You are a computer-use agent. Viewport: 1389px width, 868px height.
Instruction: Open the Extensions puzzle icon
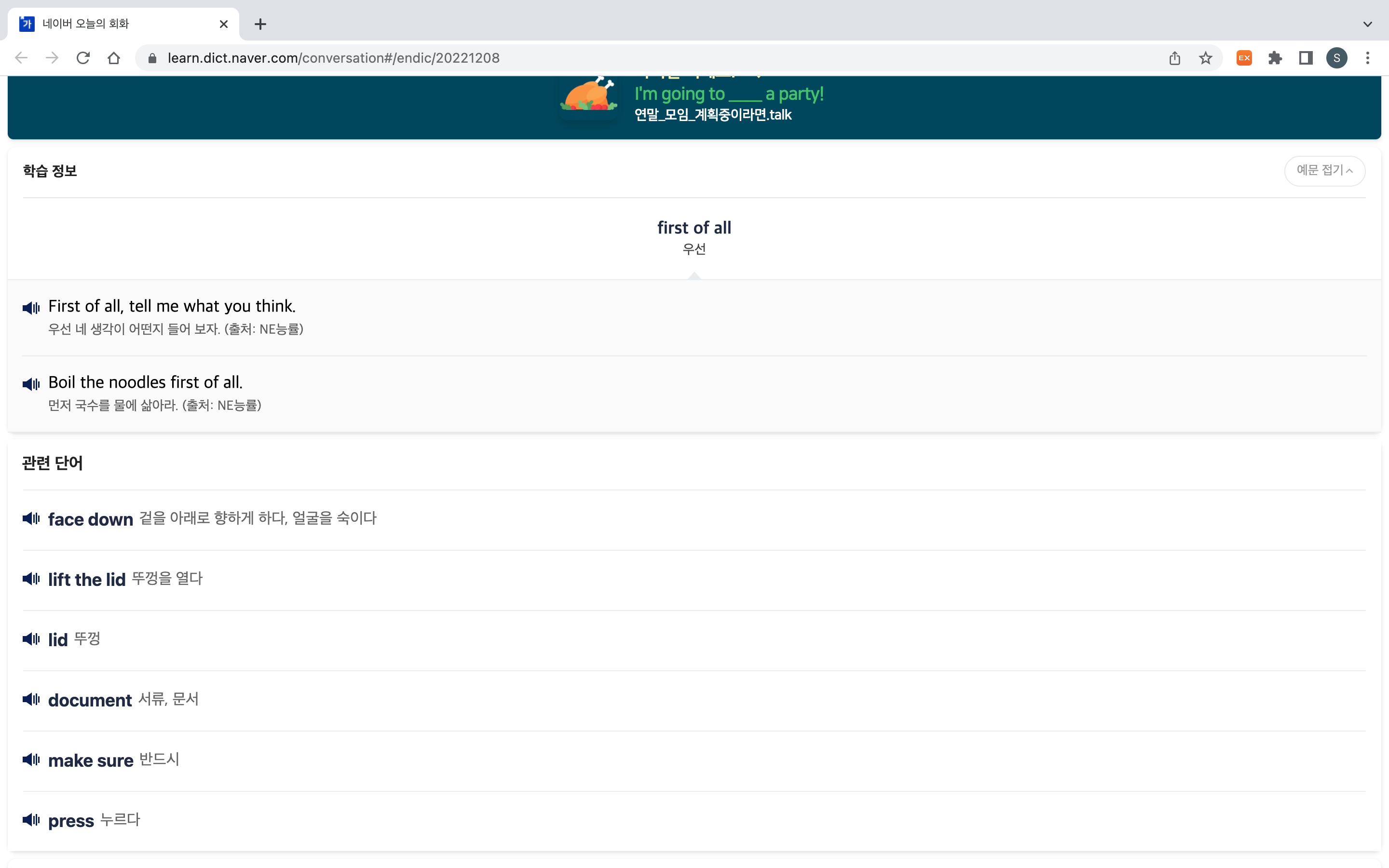coord(1275,58)
